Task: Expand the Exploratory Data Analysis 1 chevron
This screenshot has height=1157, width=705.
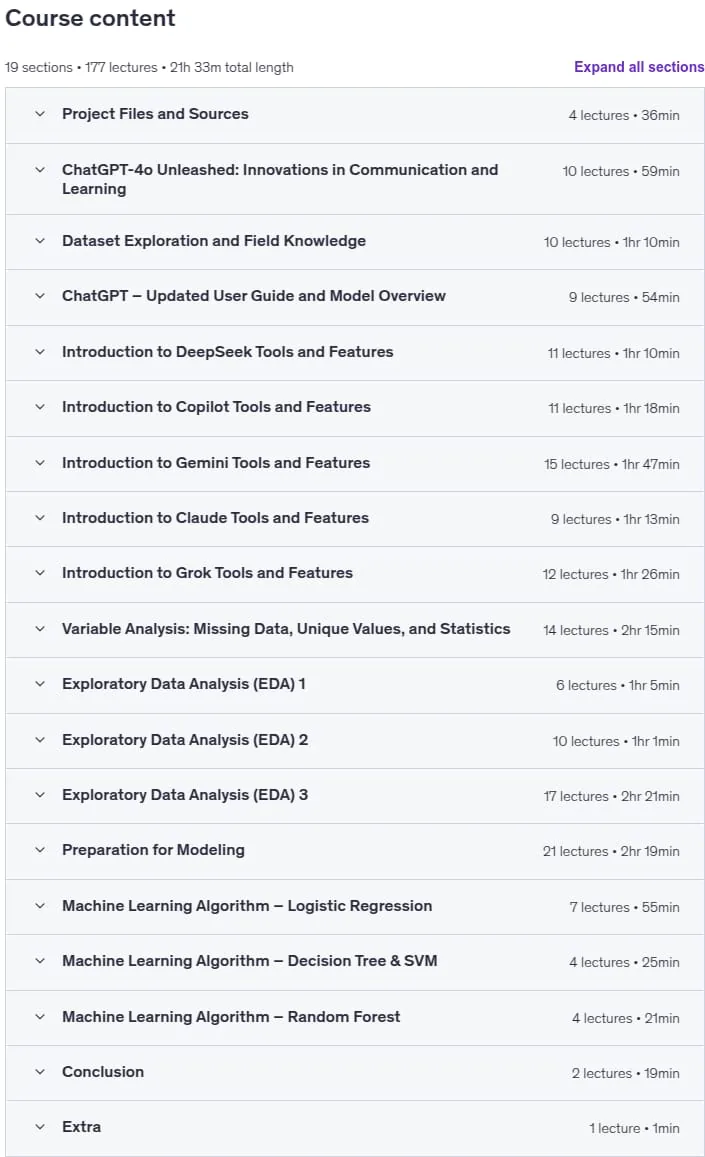Action: [x=40, y=685]
